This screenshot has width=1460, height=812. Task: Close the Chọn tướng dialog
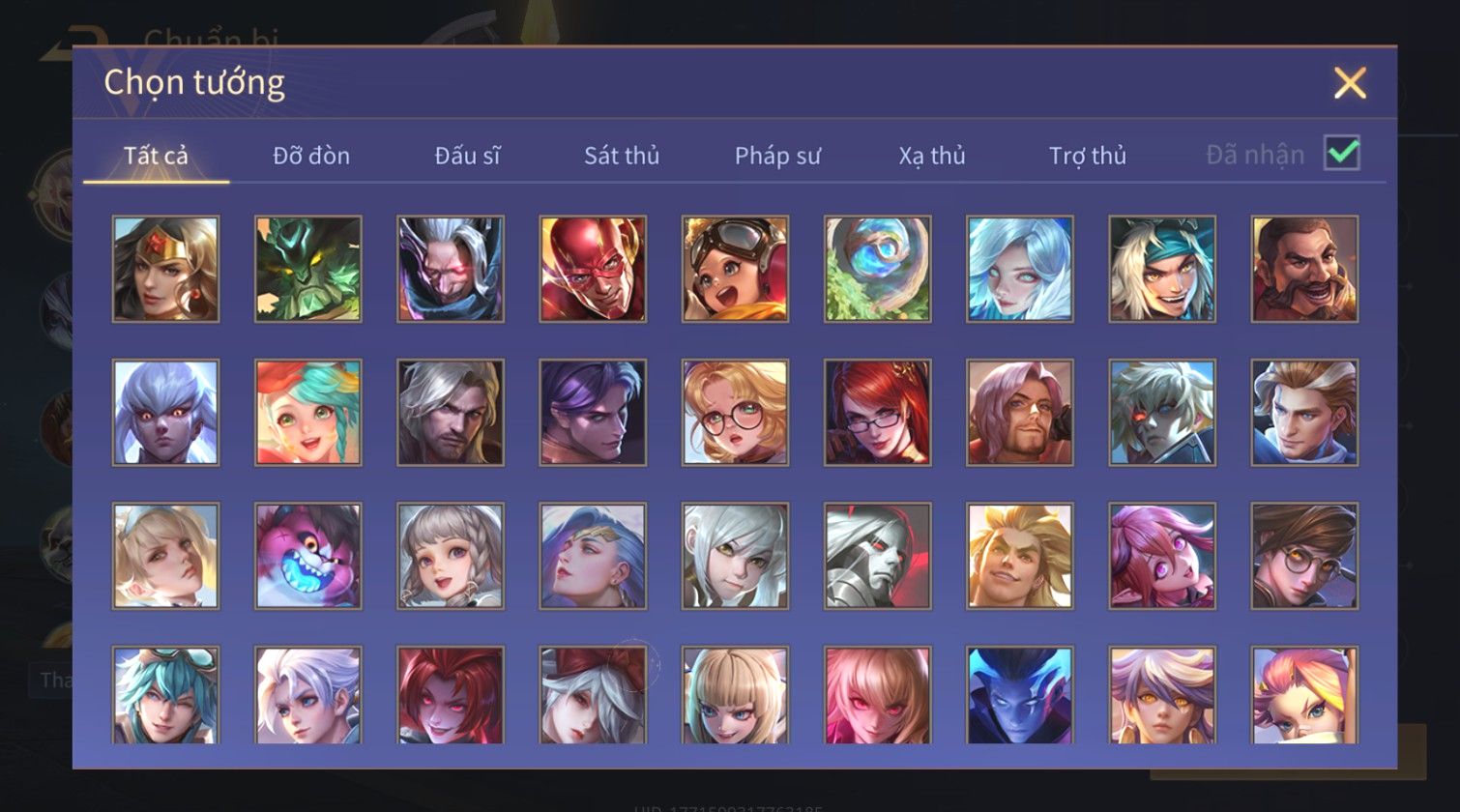1350,83
